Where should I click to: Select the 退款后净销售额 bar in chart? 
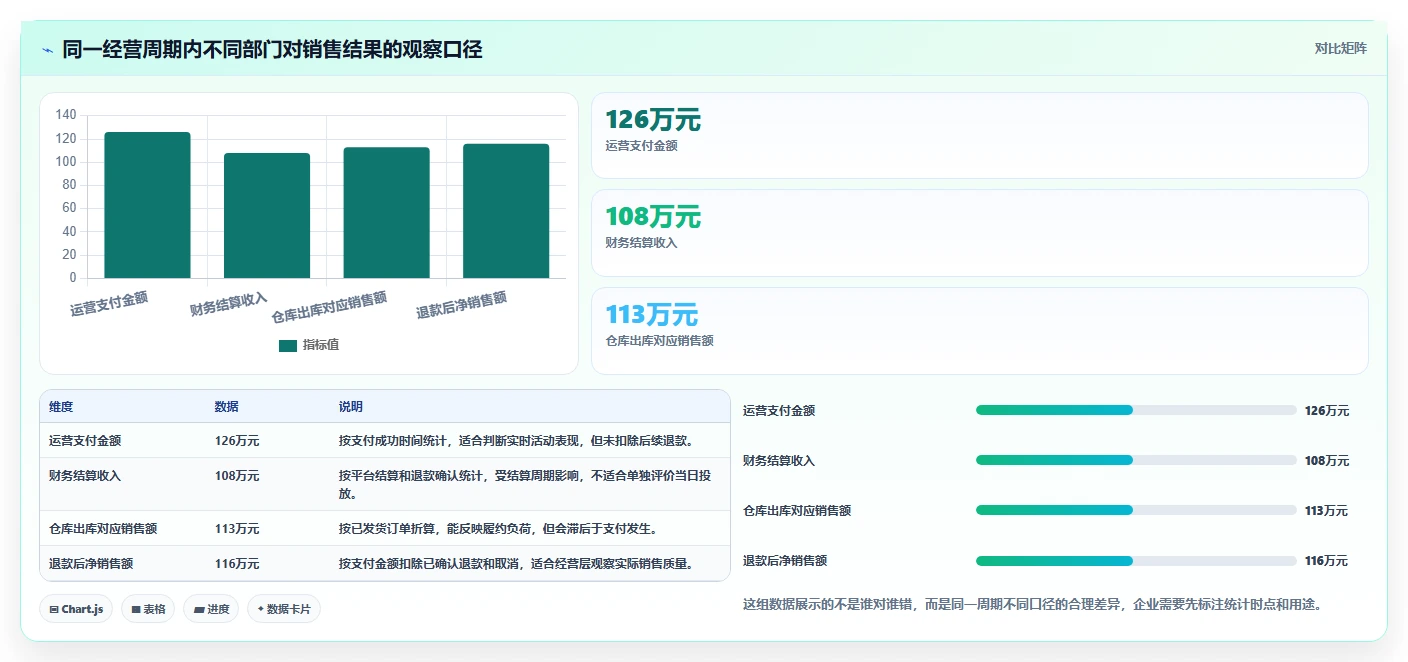(506, 211)
